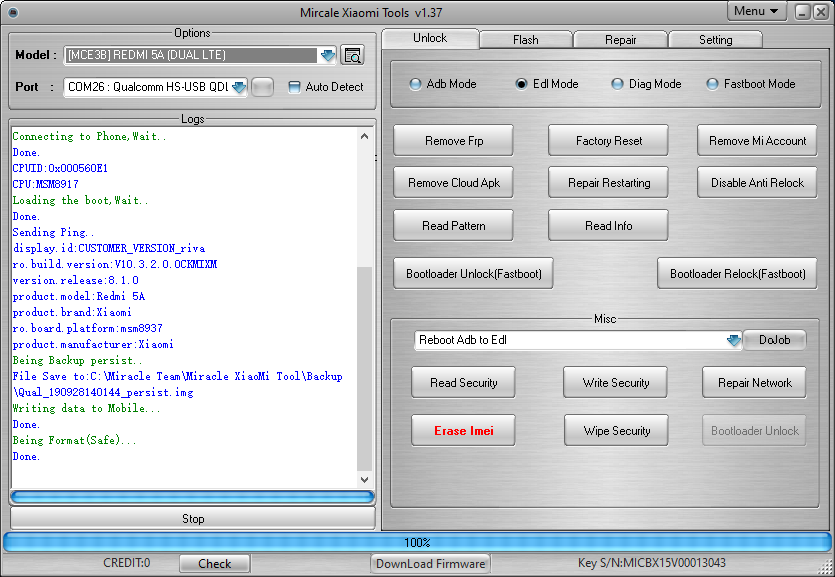Click the Read Info button
Viewport: 835px width, 577px height.
609,226
